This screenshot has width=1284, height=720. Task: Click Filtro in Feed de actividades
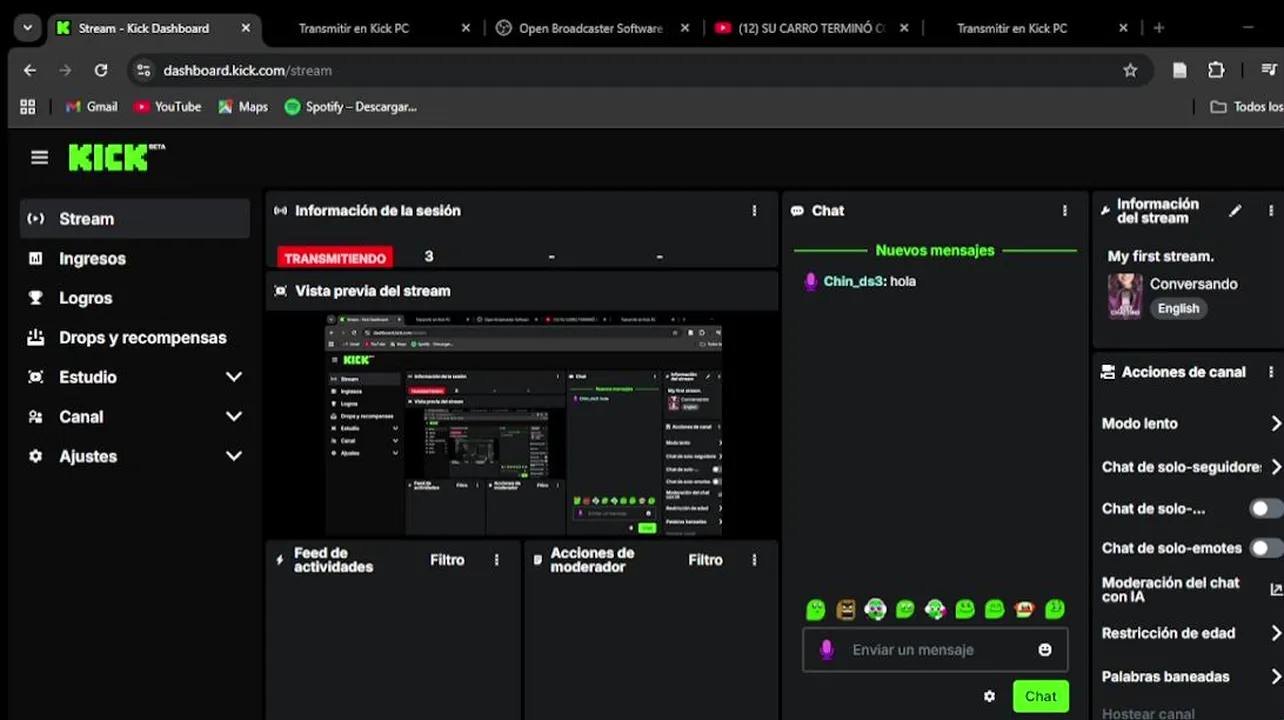(447, 560)
